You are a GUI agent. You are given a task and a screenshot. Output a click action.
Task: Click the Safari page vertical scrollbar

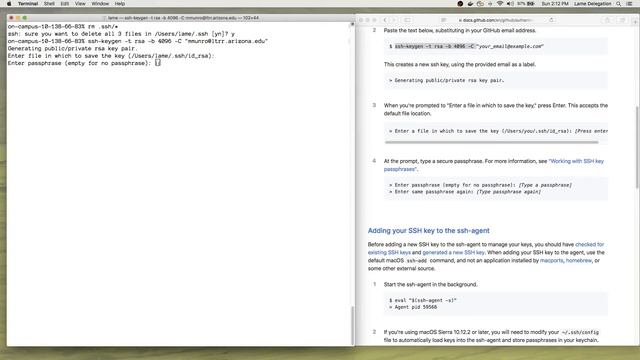click(x=637, y=147)
